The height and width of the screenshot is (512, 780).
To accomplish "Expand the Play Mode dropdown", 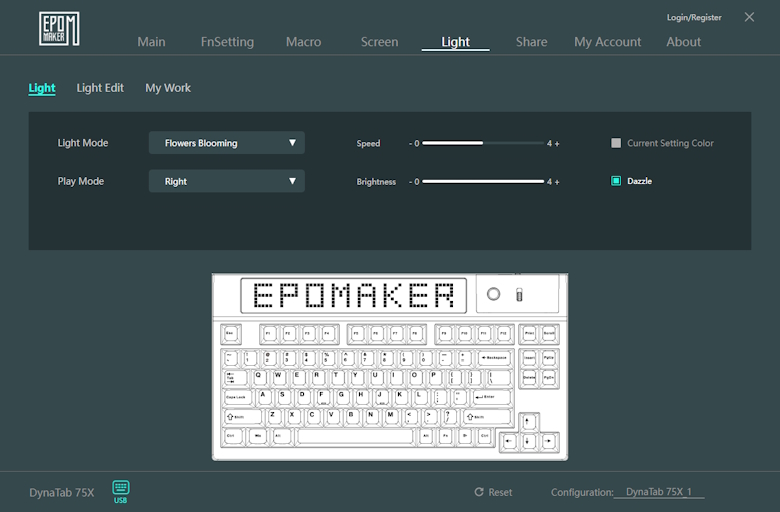I will 227,181.
